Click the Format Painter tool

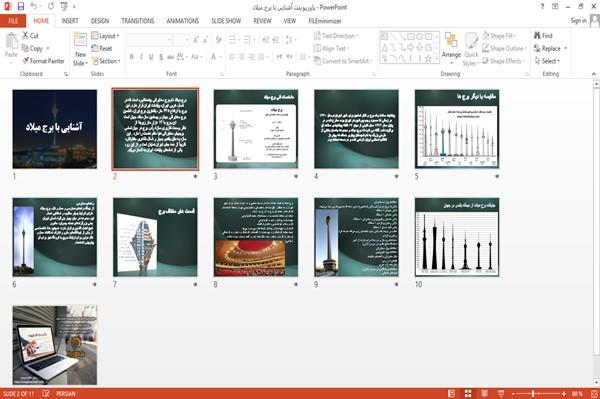[43, 61]
